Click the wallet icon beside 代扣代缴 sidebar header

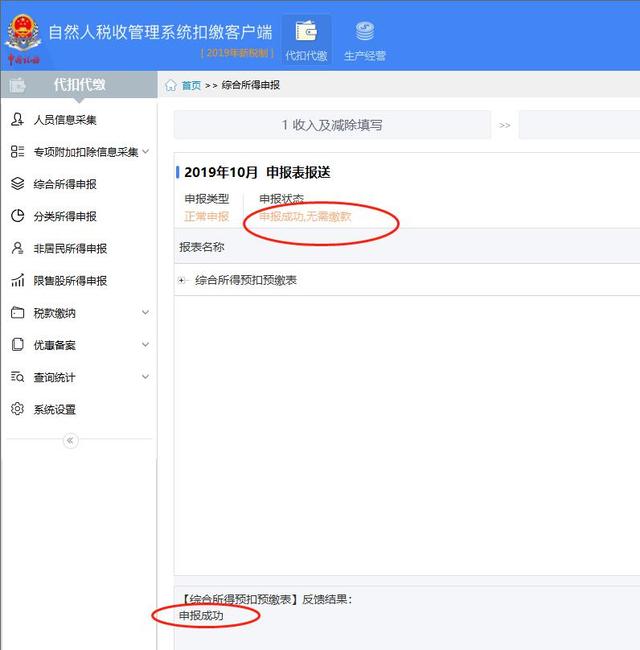click(17, 85)
